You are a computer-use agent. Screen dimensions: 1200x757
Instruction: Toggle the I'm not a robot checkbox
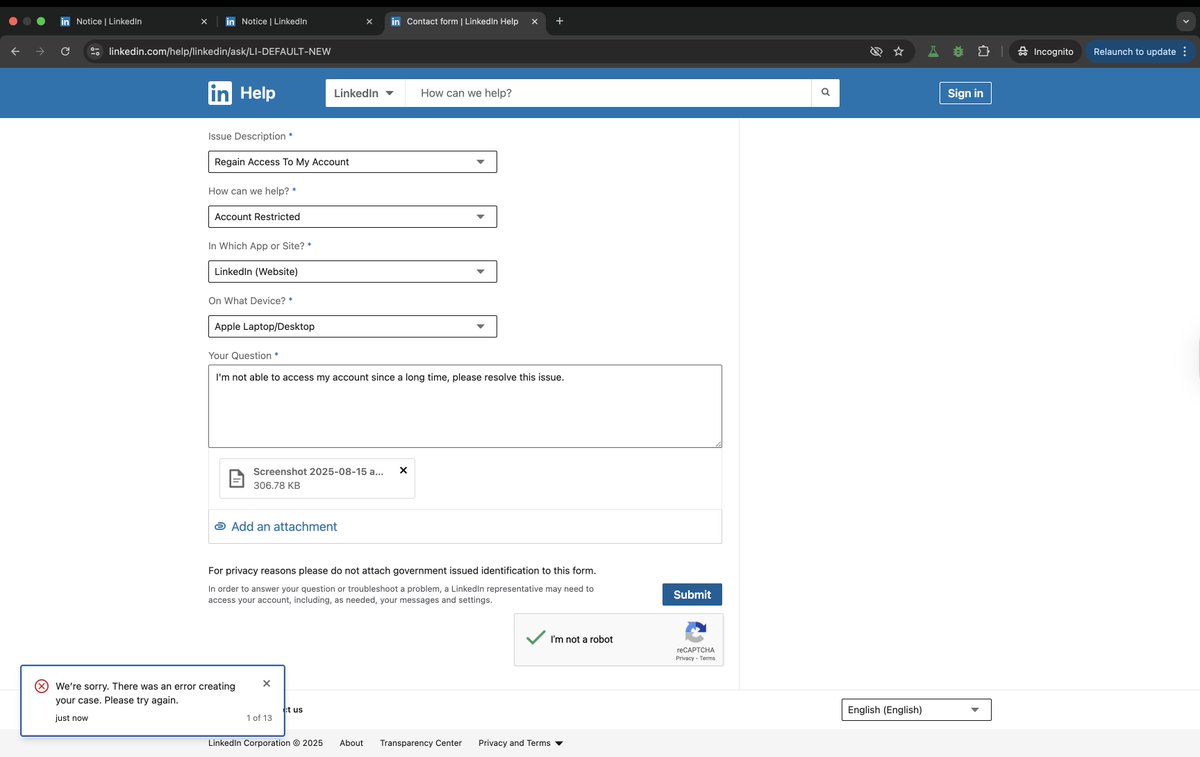click(536, 638)
